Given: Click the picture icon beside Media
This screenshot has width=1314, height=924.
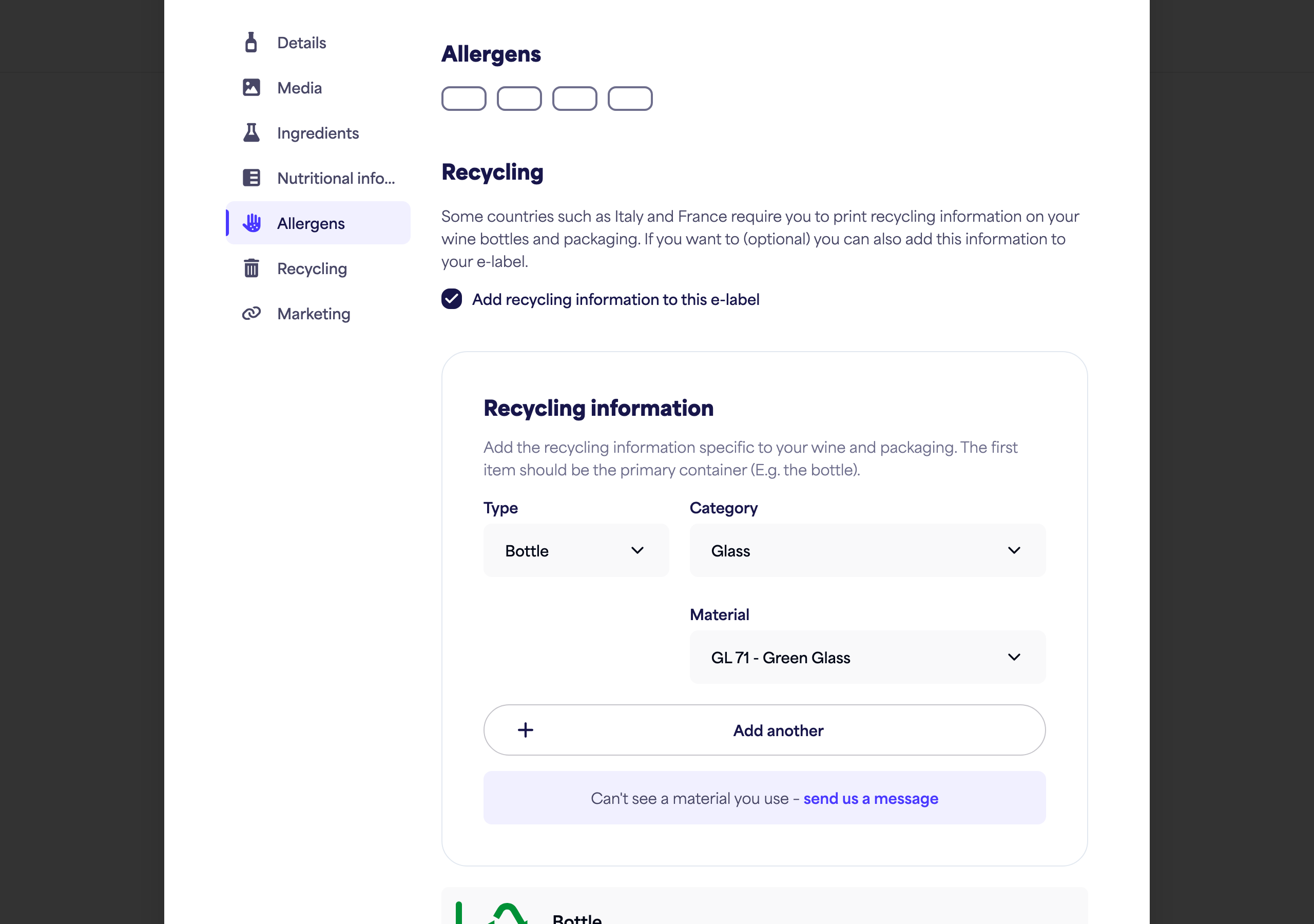Looking at the screenshot, I should click(251, 87).
